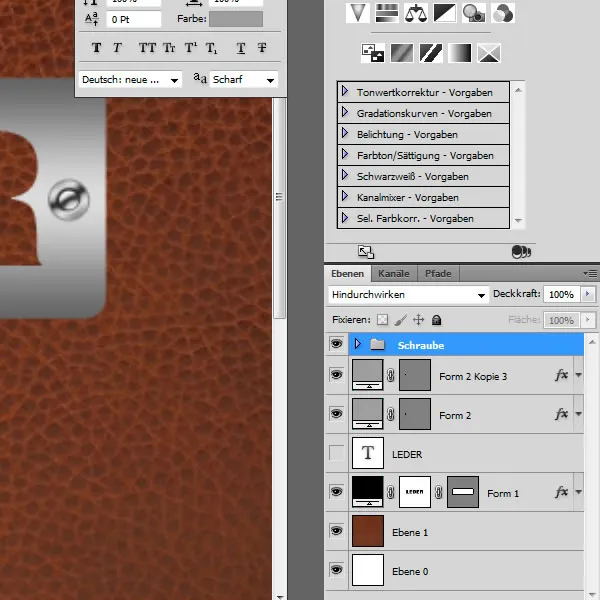600x600 pixels.
Task: Expand the Schraube layer group
Action: click(357, 344)
